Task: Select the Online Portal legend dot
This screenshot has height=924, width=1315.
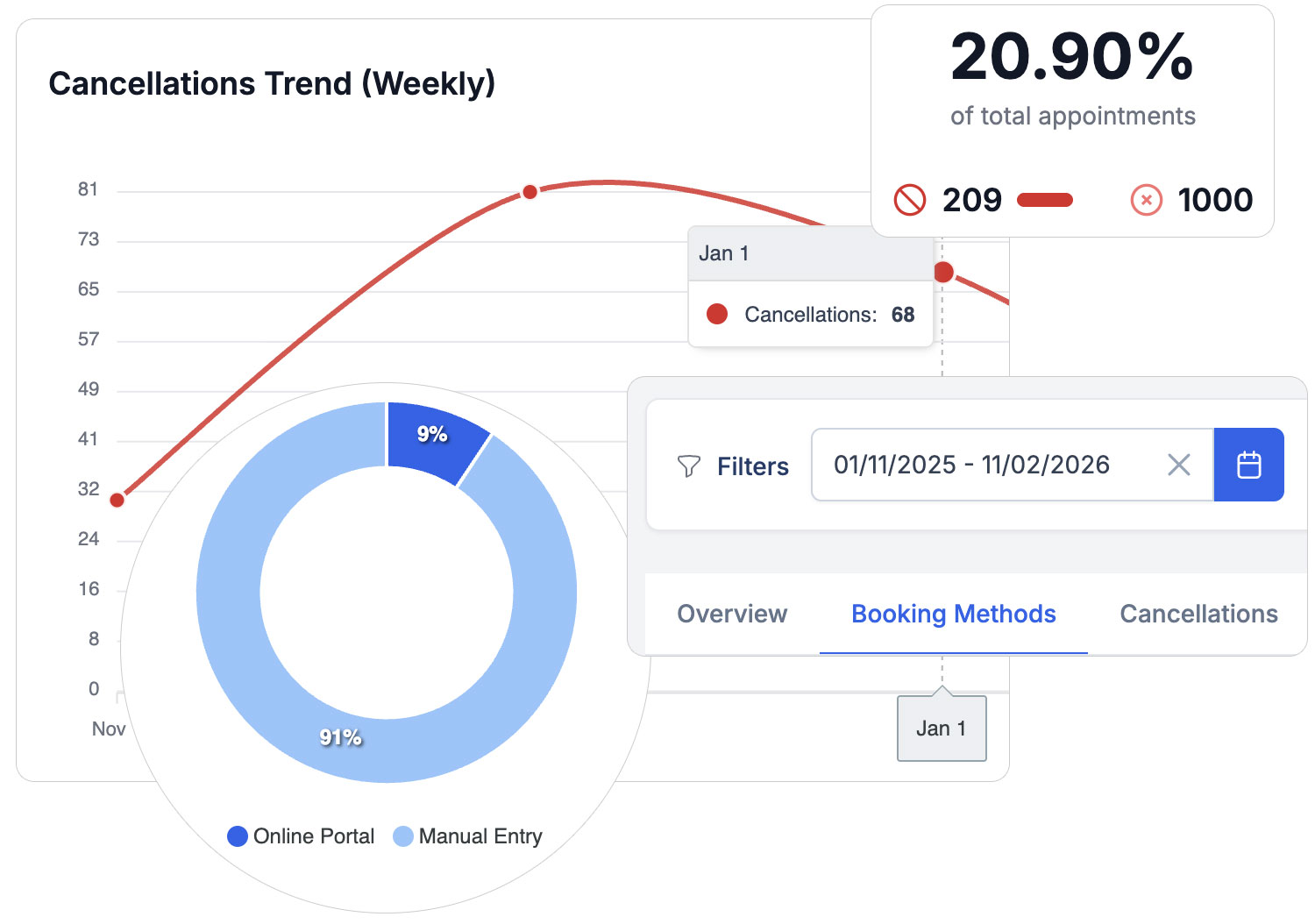Action: [237, 835]
